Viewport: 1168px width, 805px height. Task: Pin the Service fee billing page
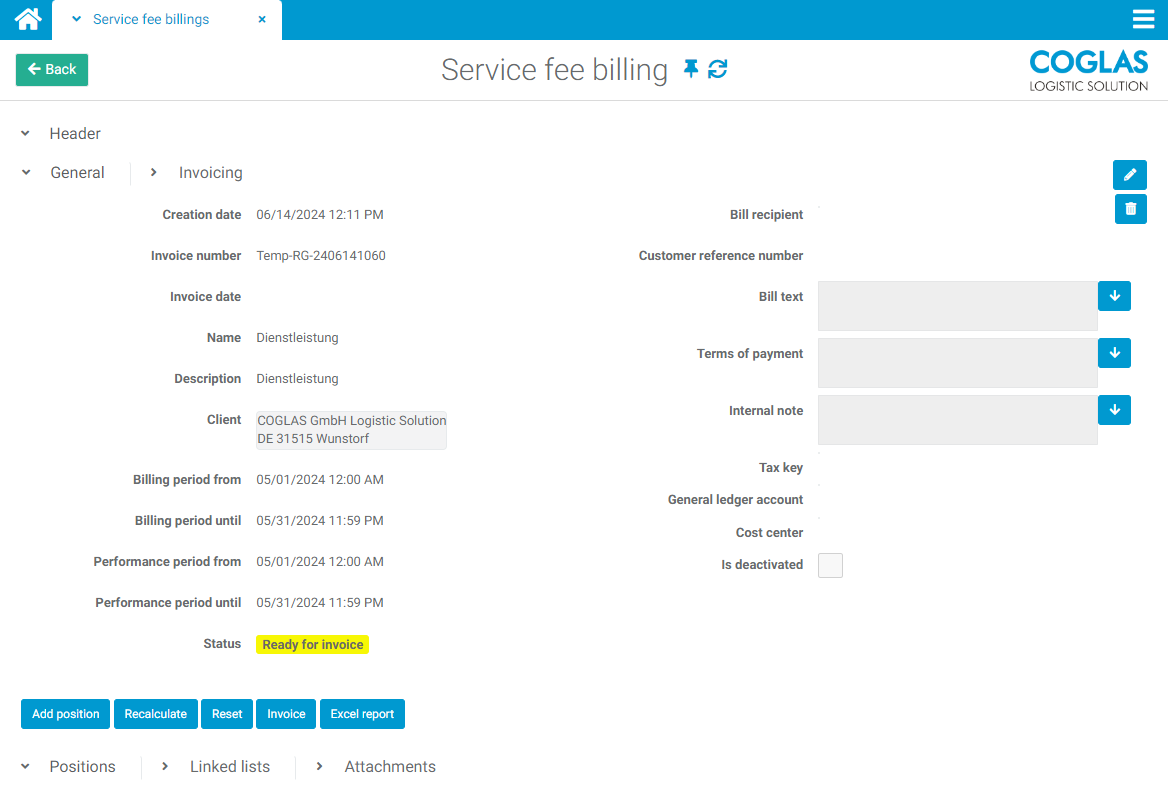click(x=691, y=69)
